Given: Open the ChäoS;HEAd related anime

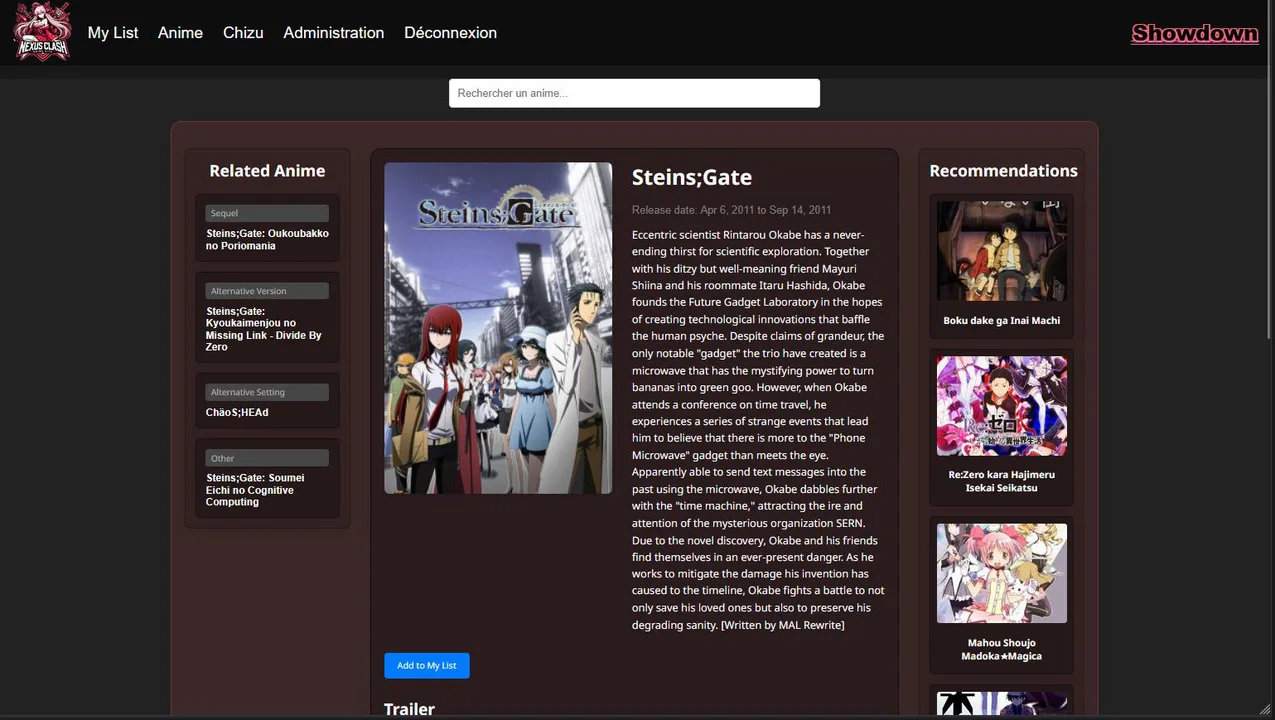Looking at the screenshot, I should click(237, 412).
